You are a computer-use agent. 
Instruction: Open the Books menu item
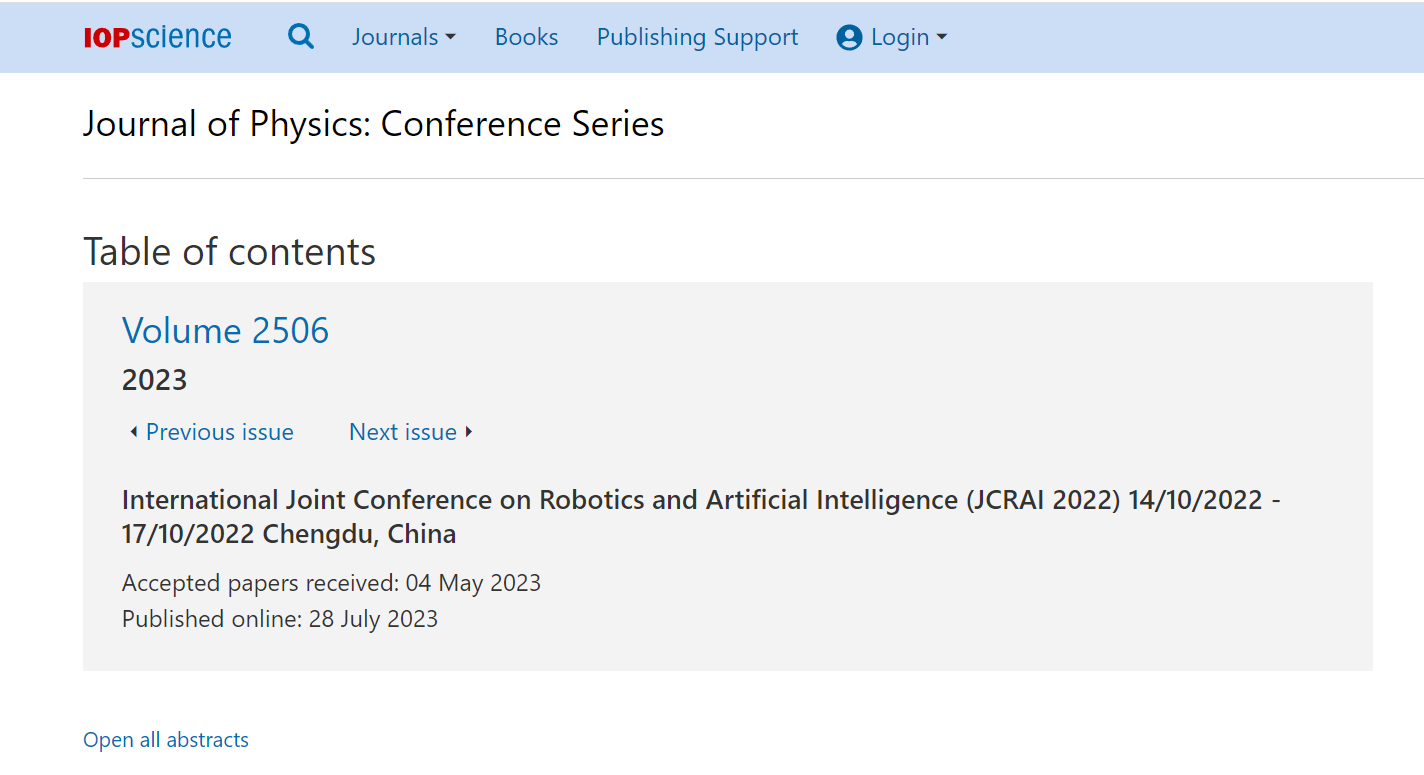[527, 37]
